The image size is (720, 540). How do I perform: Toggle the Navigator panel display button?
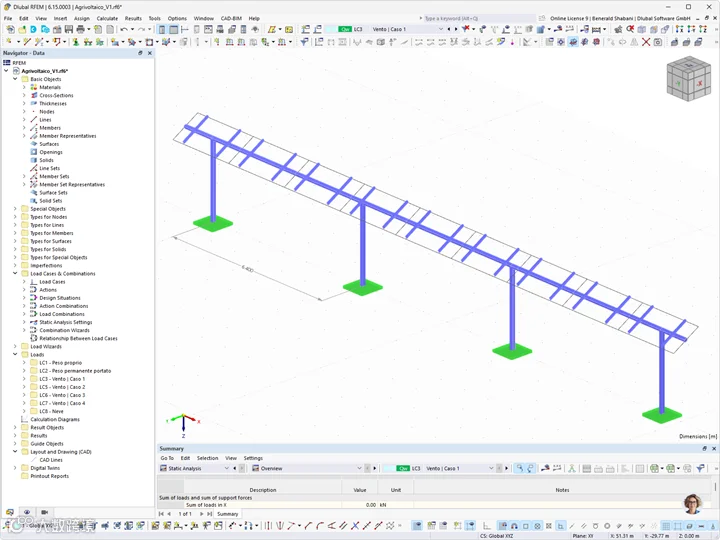[x=162, y=29]
